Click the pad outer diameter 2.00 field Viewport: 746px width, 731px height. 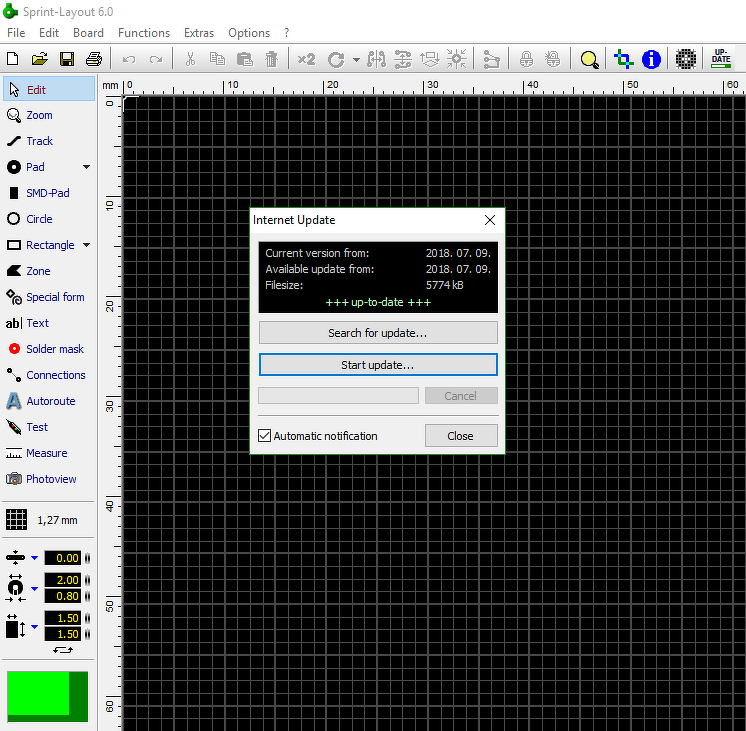62,580
